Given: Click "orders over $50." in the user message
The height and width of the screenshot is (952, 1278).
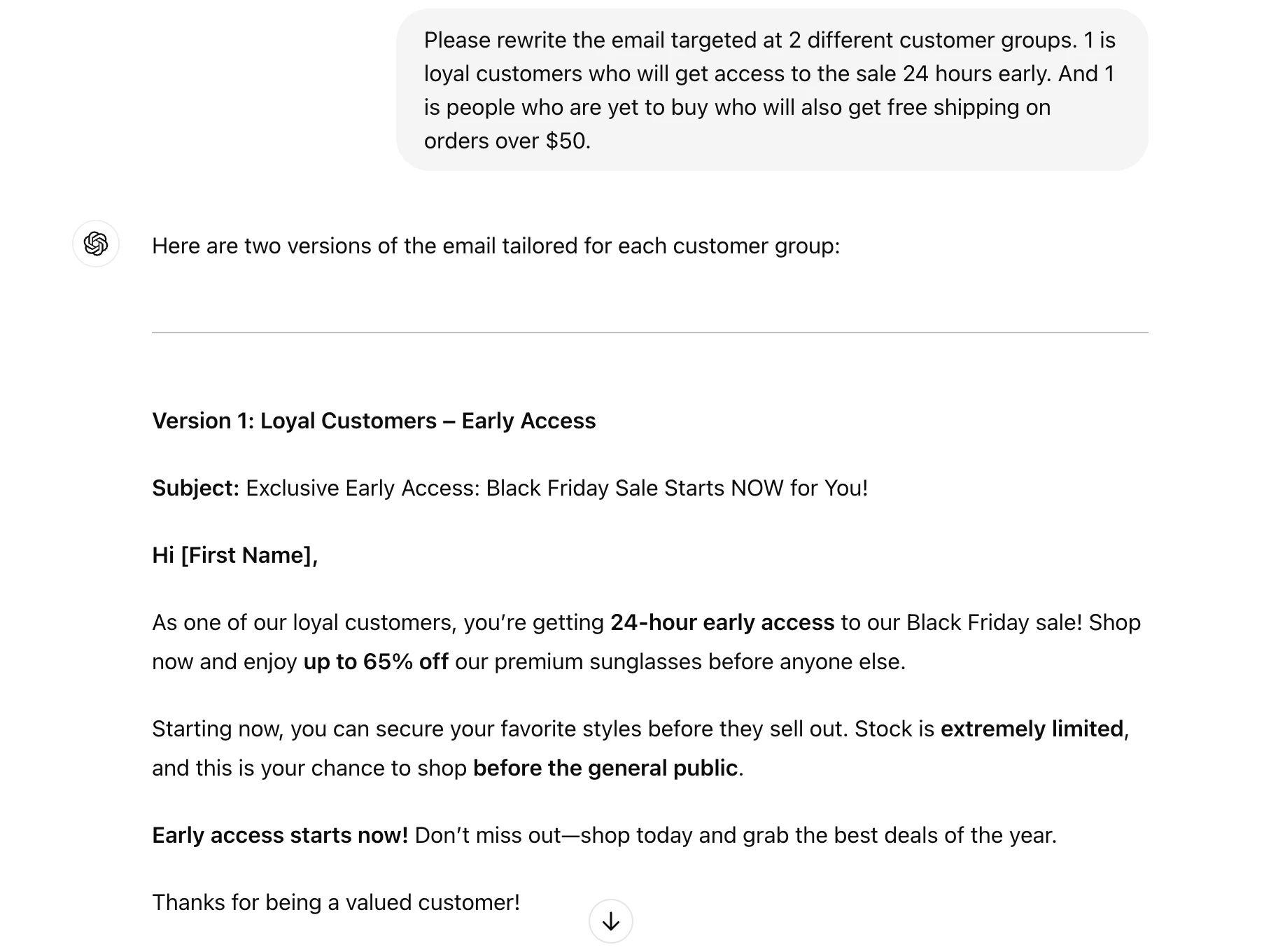Looking at the screenshot, I should [507, 141].
